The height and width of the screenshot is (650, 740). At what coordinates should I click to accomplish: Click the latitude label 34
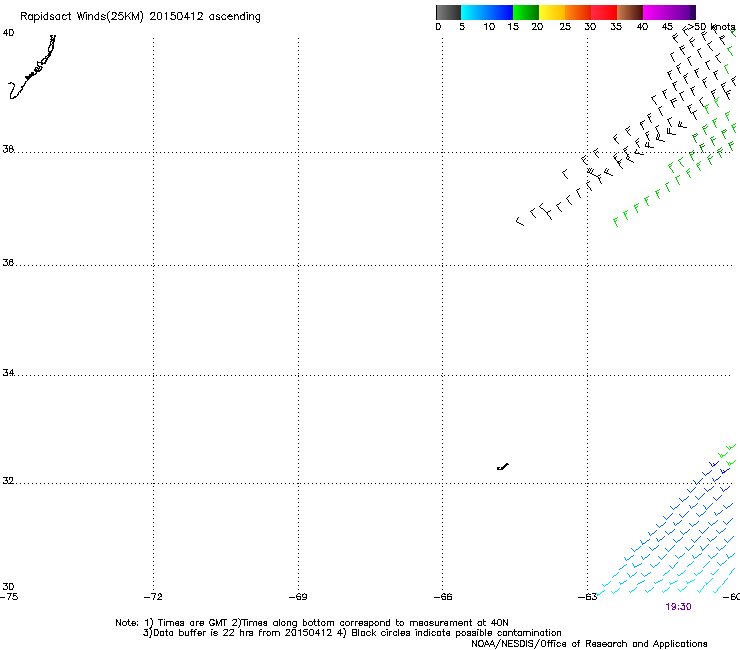(8, 373)
